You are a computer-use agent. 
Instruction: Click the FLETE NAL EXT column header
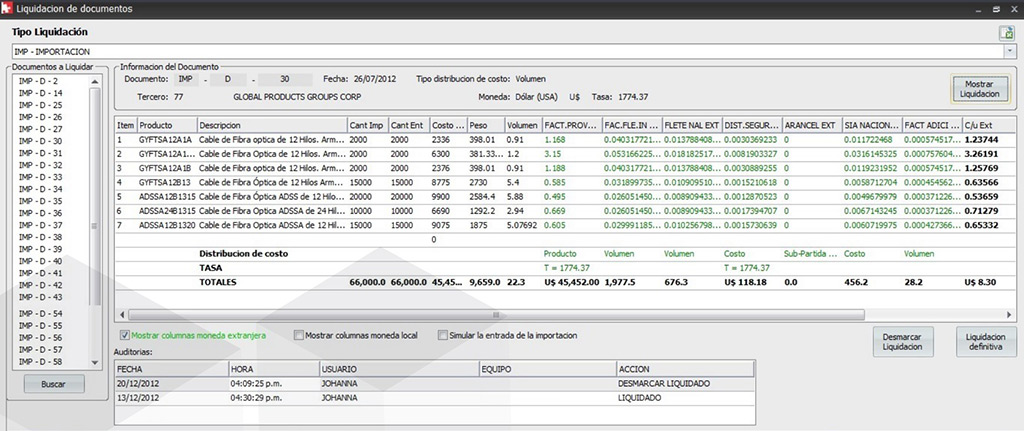pyautogui.click(x=692, y=125)
